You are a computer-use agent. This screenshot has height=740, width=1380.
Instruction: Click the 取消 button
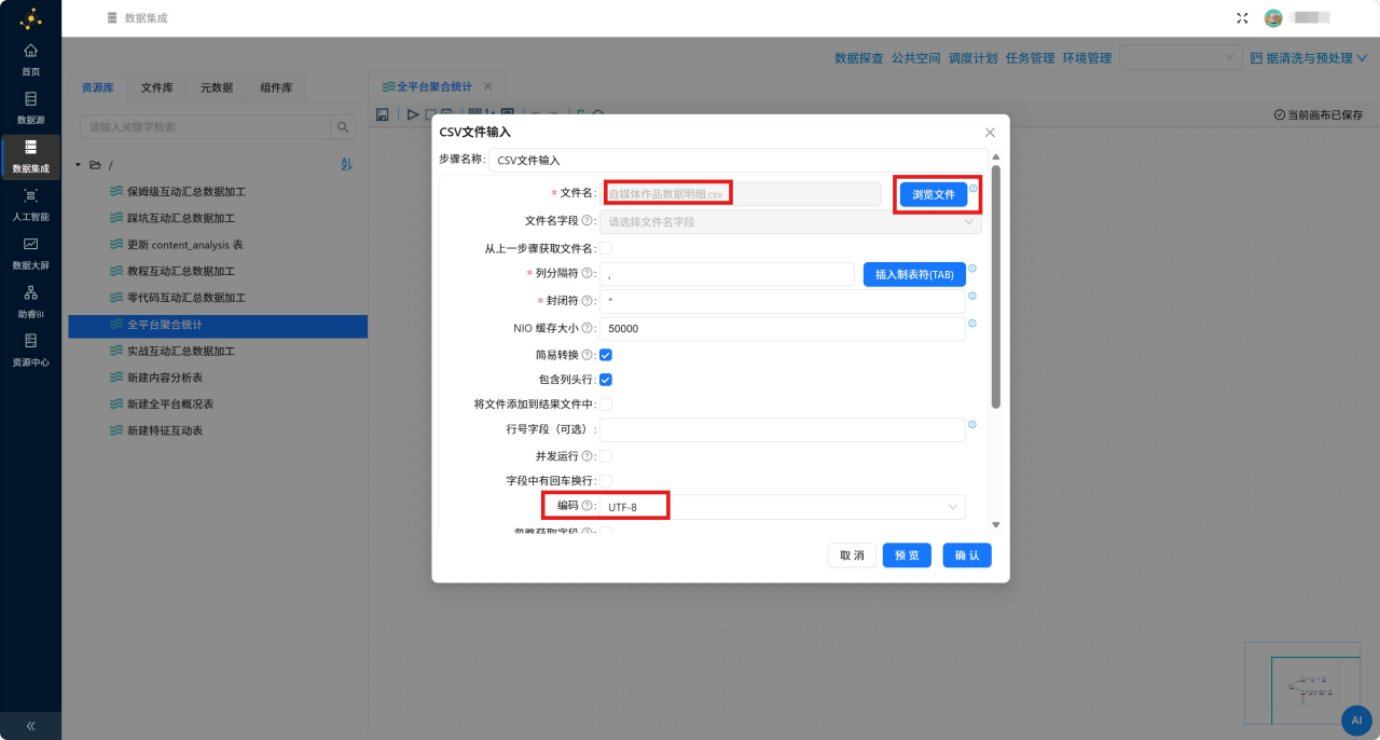tap(852, 556)
